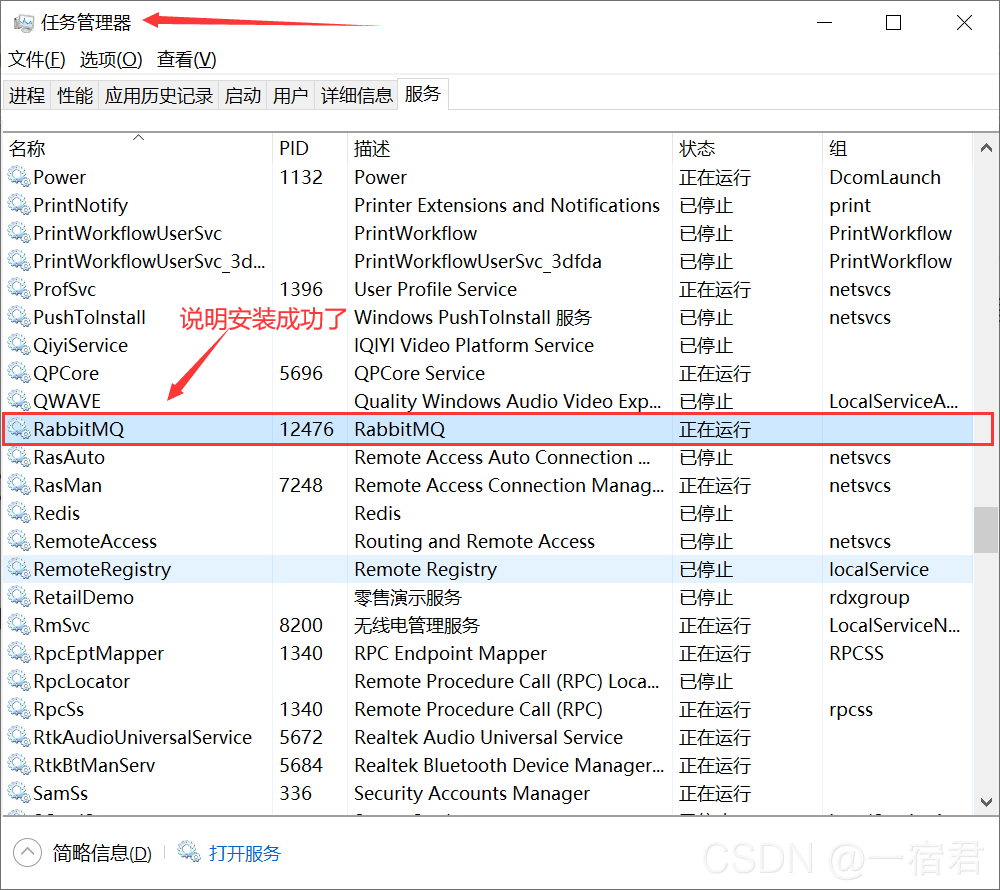Click the service icon for RetailDemo
Viewport: 1000px width, 890px height.
18,597
